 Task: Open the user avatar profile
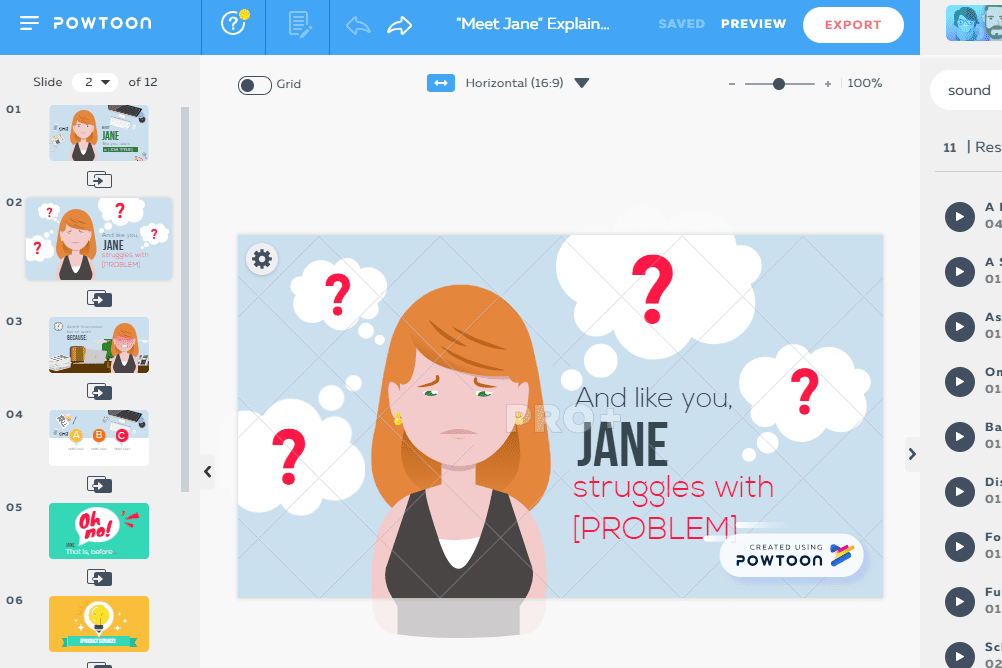coord(974,23)
